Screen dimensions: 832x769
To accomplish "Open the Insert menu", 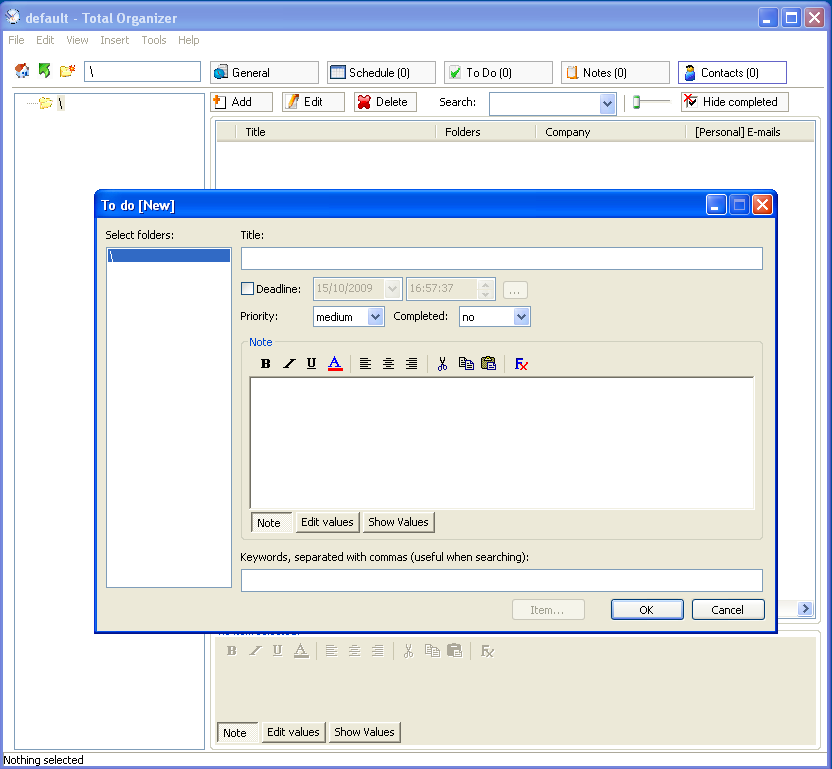I will pos(115,40).
